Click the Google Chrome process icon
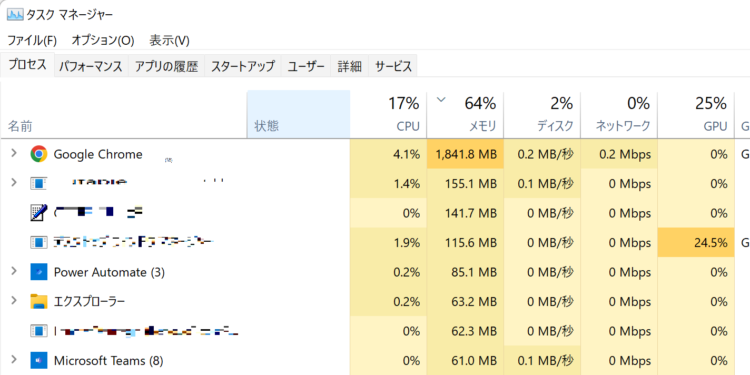Image resolution: width=750 pixels, height=375 pixels. (x=39, y=154)
